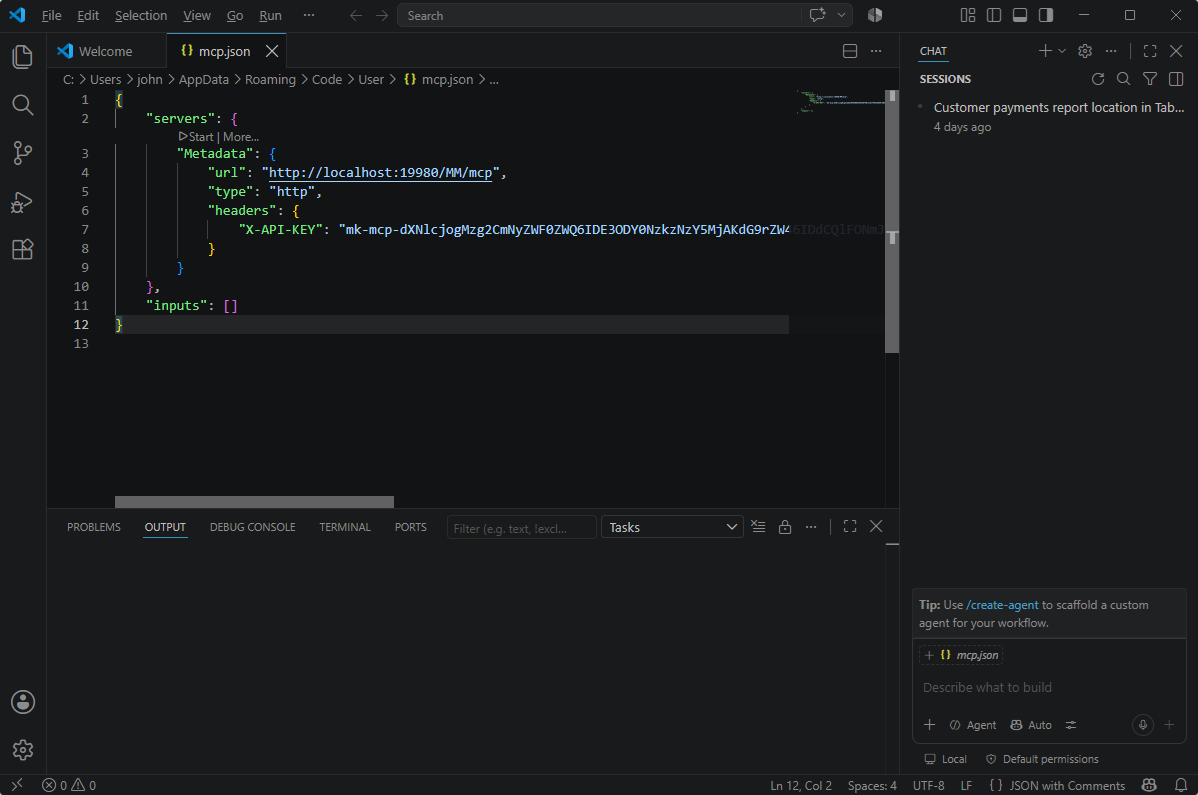Show errors and warnings count in status bar
The image size is (1198, 795).
69,785
